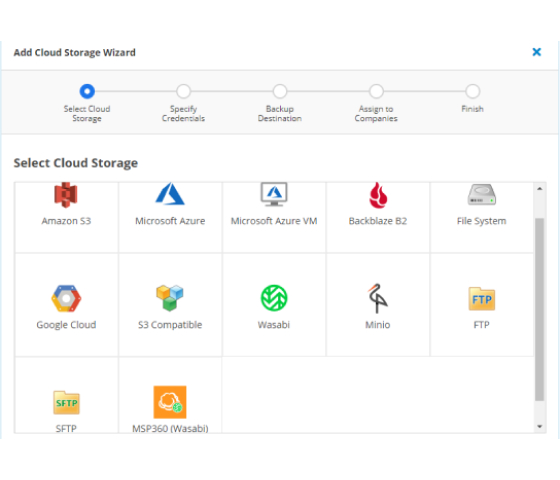The image size is (560, 480).
Task: Click the storage list scroll up arrow
Action: (540, 189)
